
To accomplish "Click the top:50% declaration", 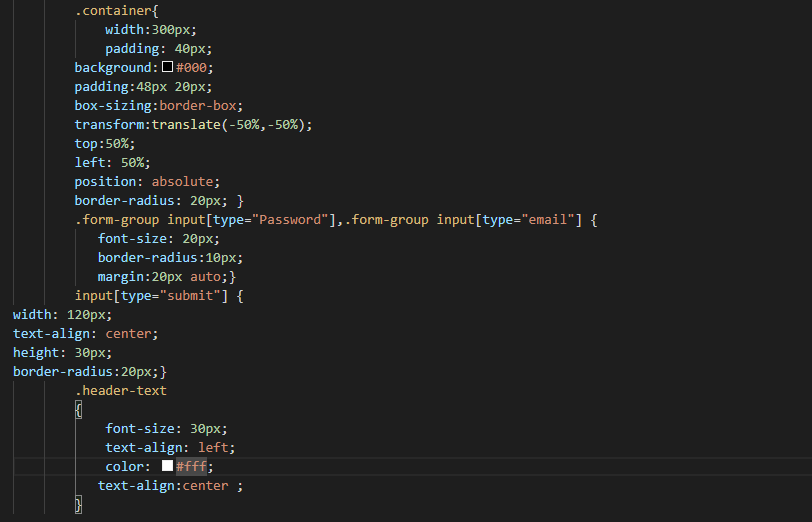I will [x=105, y=143].
